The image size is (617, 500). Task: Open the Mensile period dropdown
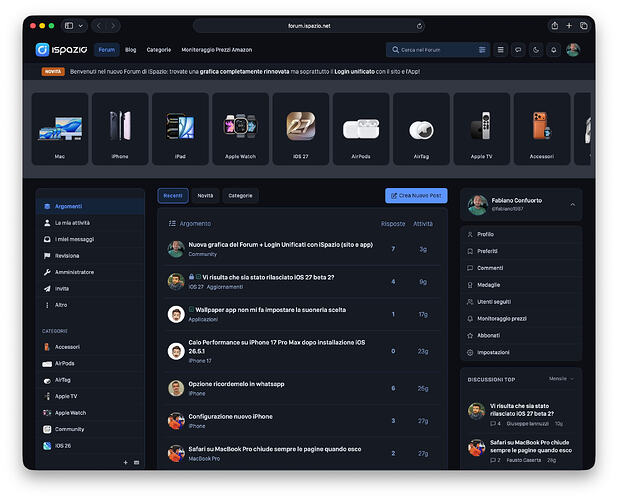pos(562,379)
